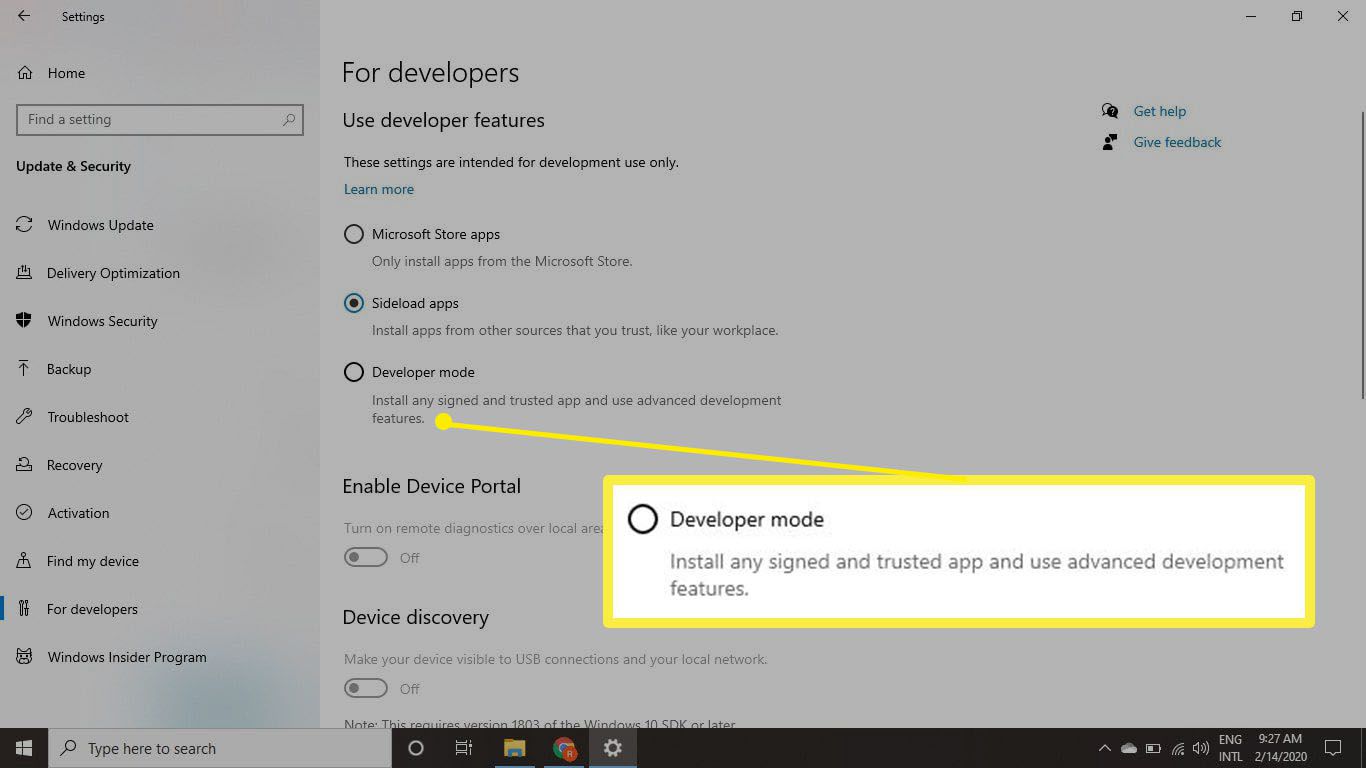
Task: Open the Windows Security page
Action: tap(103, 321)
